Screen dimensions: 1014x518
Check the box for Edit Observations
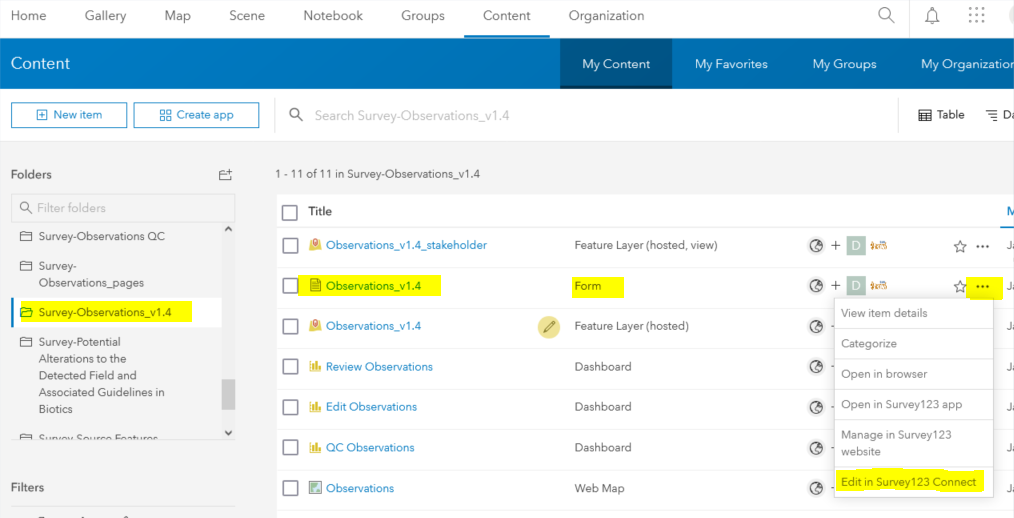pos(290,407)
